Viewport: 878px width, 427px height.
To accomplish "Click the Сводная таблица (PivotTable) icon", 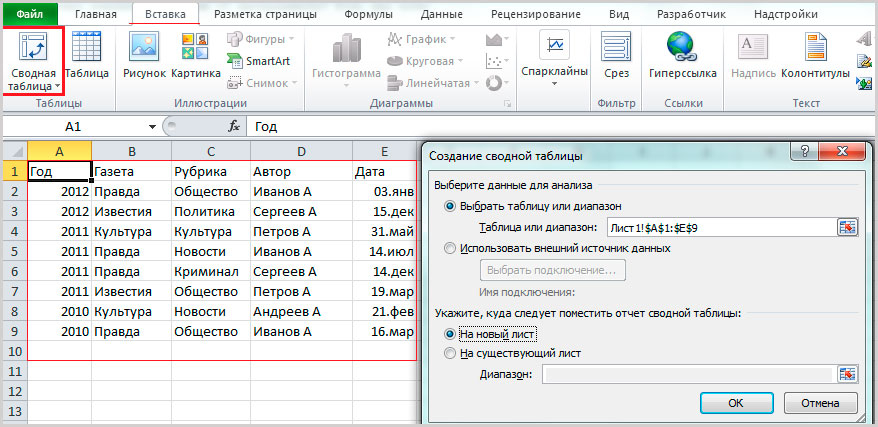I will pyautogui.click(x=33, y=46).
